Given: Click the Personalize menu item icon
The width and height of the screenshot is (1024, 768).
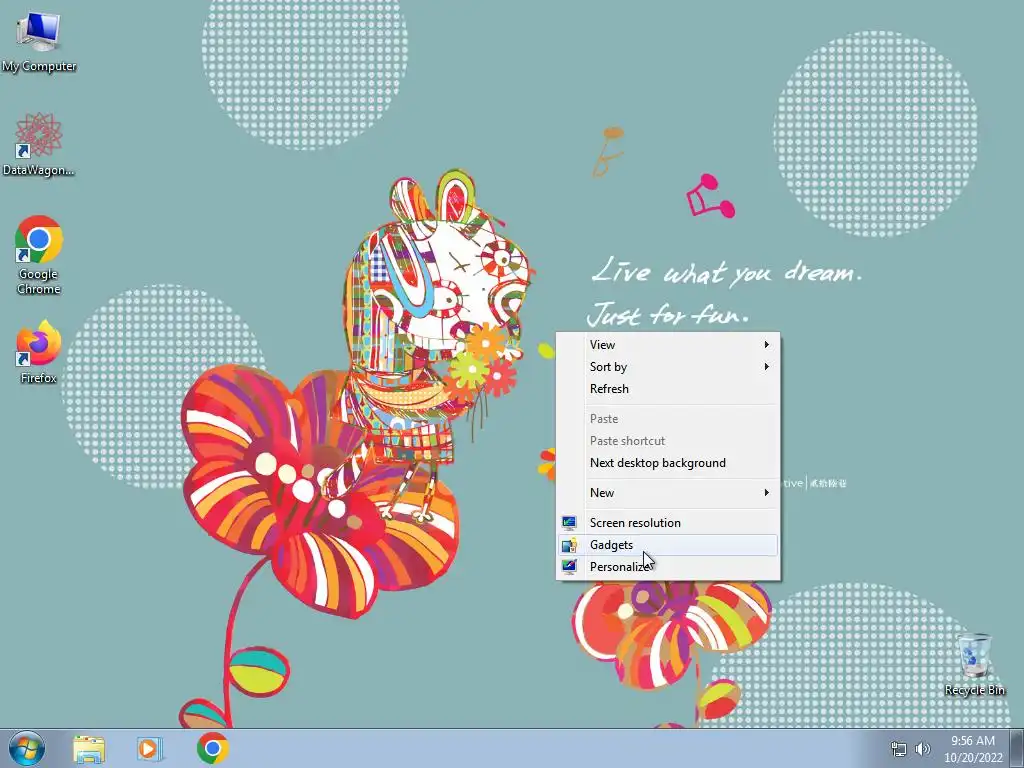Looking at the screenshot, I should tap(569, 567).
